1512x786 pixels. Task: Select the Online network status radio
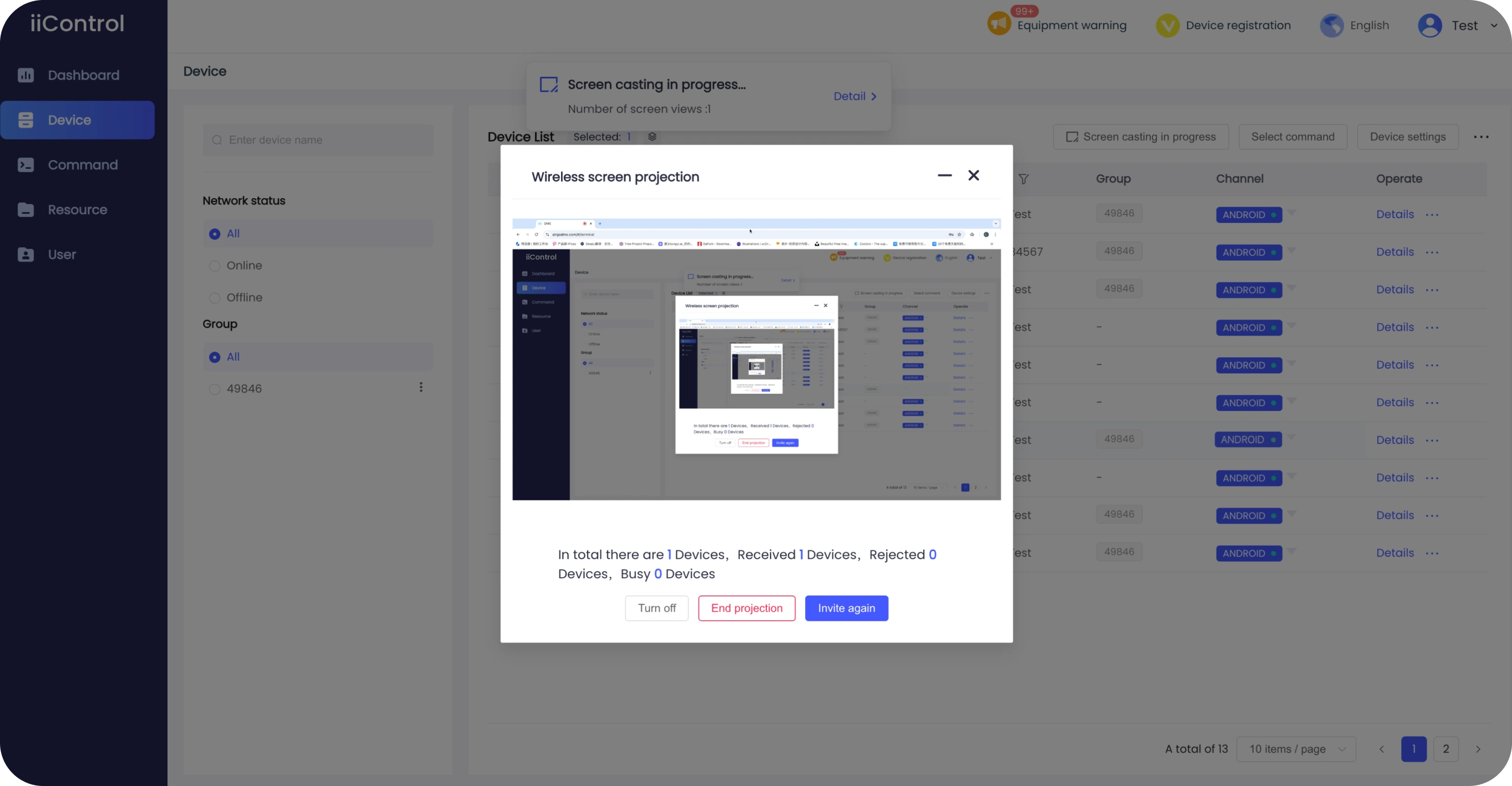pos(215,266)
